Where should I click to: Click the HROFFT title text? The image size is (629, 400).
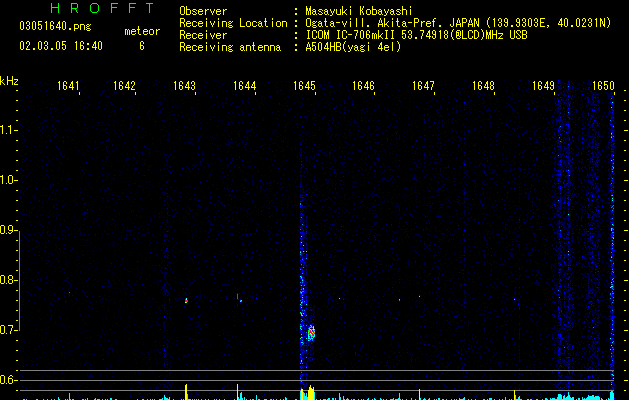(103, 8)
